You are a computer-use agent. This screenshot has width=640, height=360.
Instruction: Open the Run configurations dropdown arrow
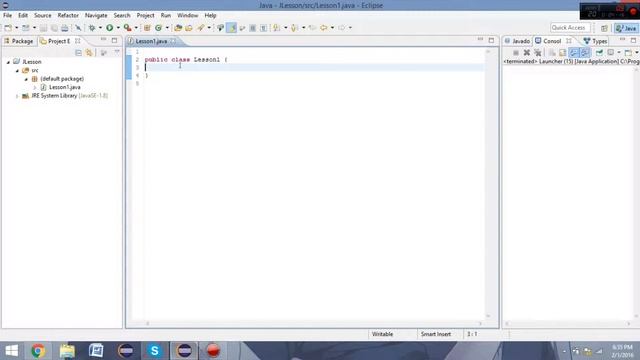tap(118, 28)
